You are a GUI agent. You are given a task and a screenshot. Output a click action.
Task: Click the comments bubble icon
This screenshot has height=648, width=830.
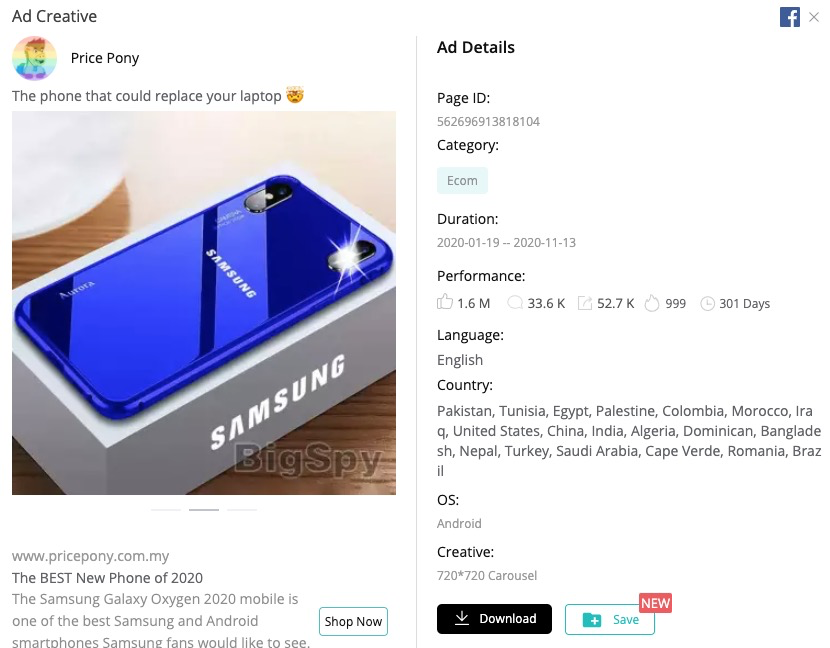tap(515, 303)
